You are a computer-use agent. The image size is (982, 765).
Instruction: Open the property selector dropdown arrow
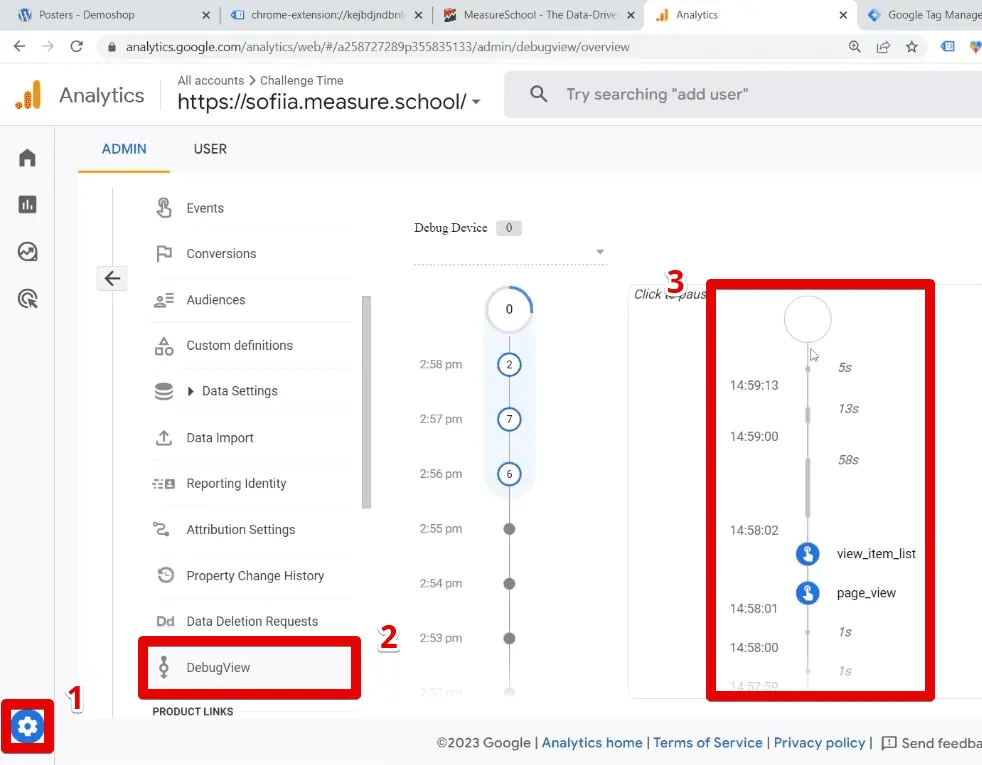click(x=477, y=101)
